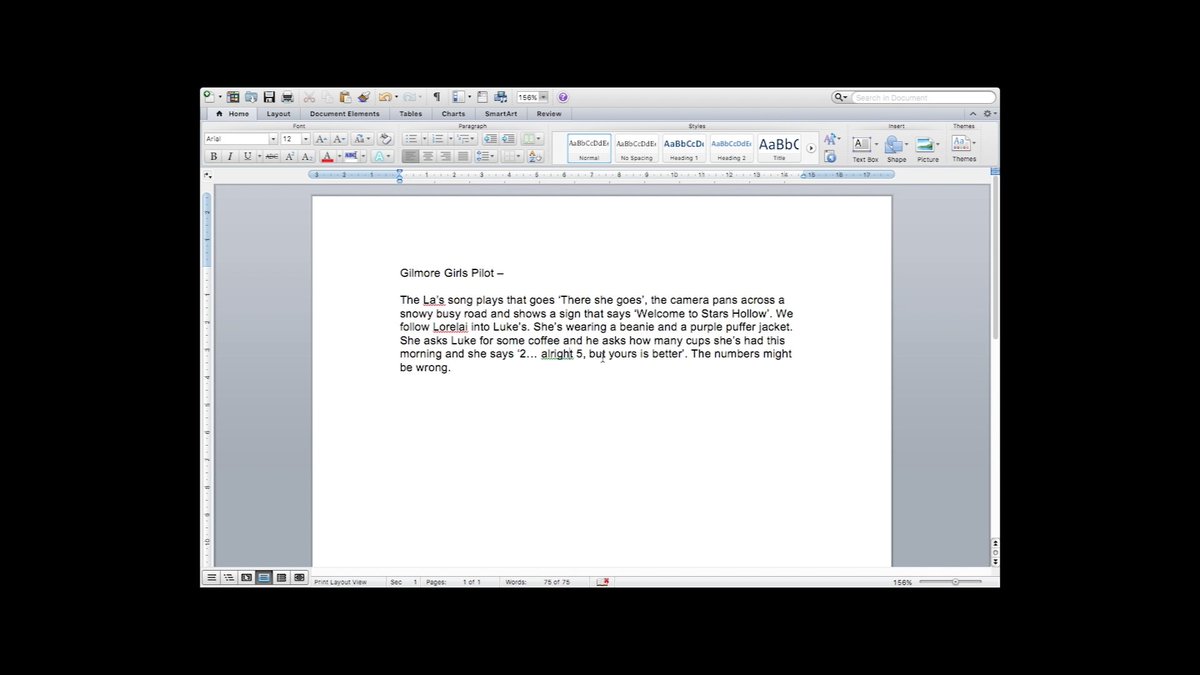Open the SmartArt tab

pos(501,114)
